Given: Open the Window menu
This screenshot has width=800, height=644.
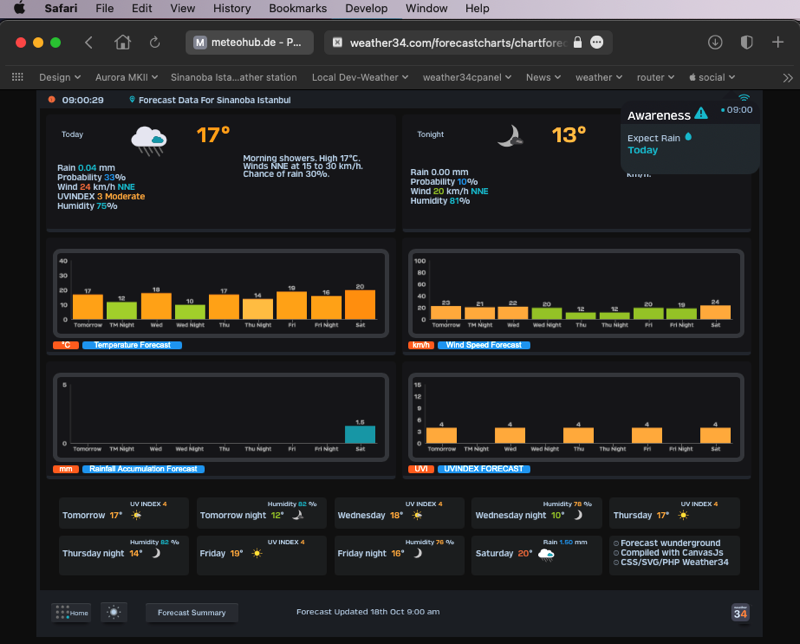Looking at the screenshot, I should tap(426, 8).
